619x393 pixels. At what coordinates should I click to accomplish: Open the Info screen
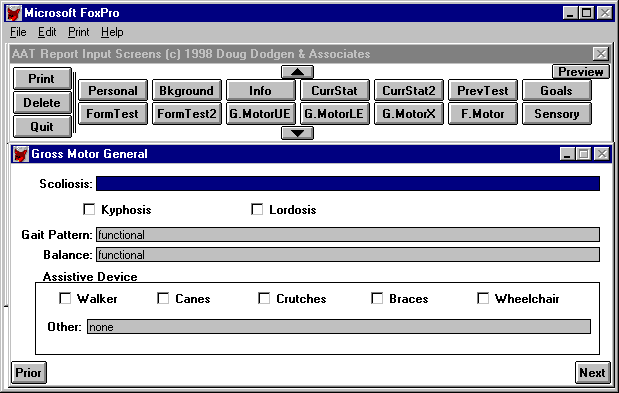pos(261,90)
